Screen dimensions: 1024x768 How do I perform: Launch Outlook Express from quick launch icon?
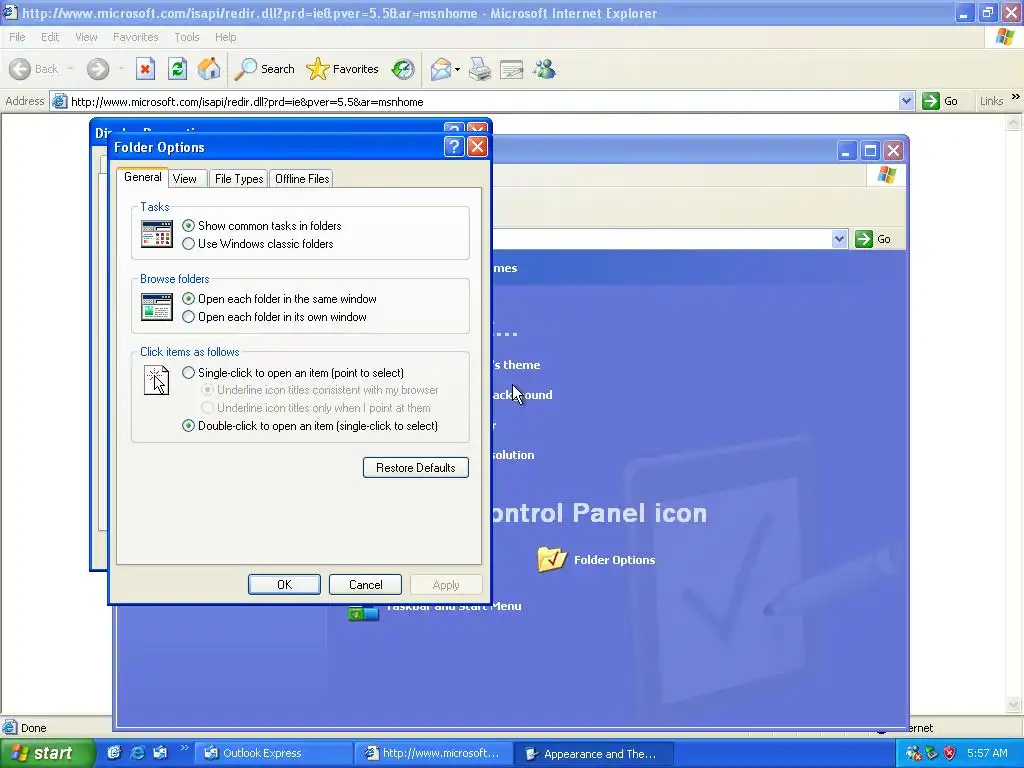160,753
